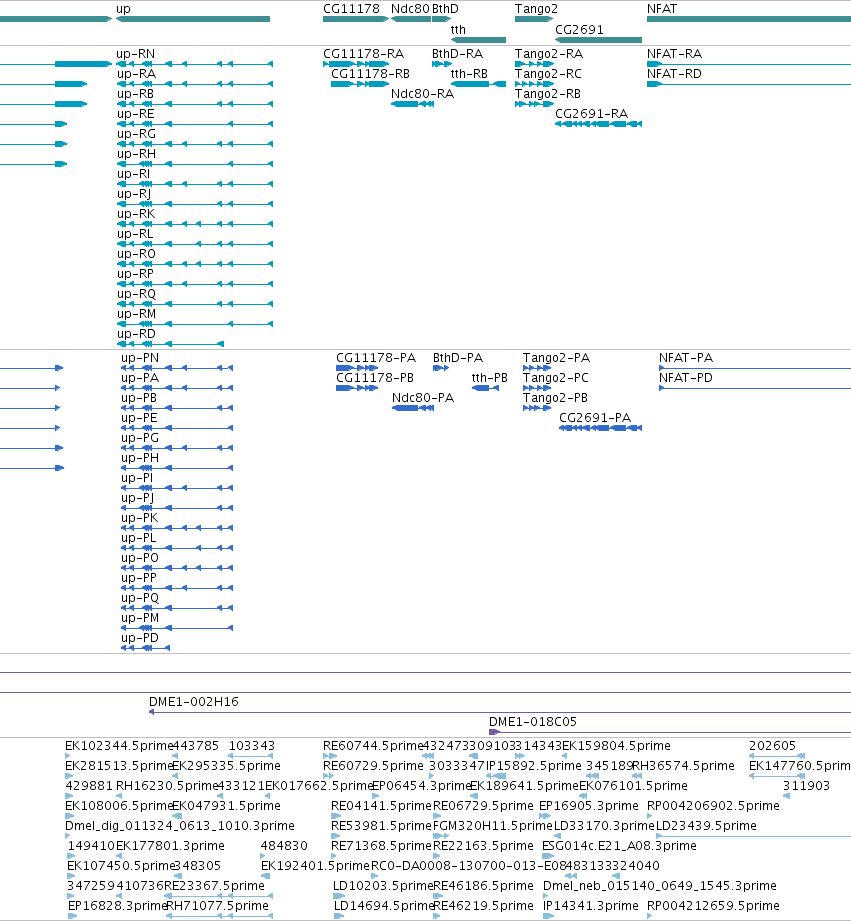Select protein up-PE

pyautogui.click(x=139, y=418)
